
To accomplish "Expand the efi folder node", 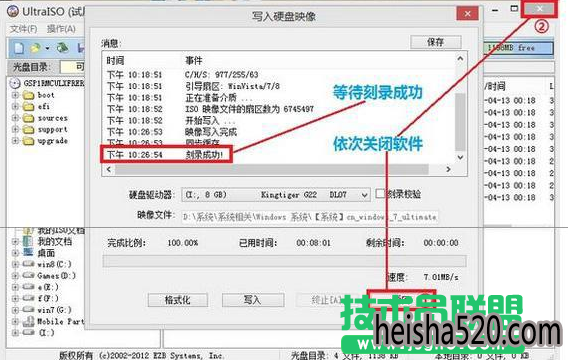I will point(15,106).
